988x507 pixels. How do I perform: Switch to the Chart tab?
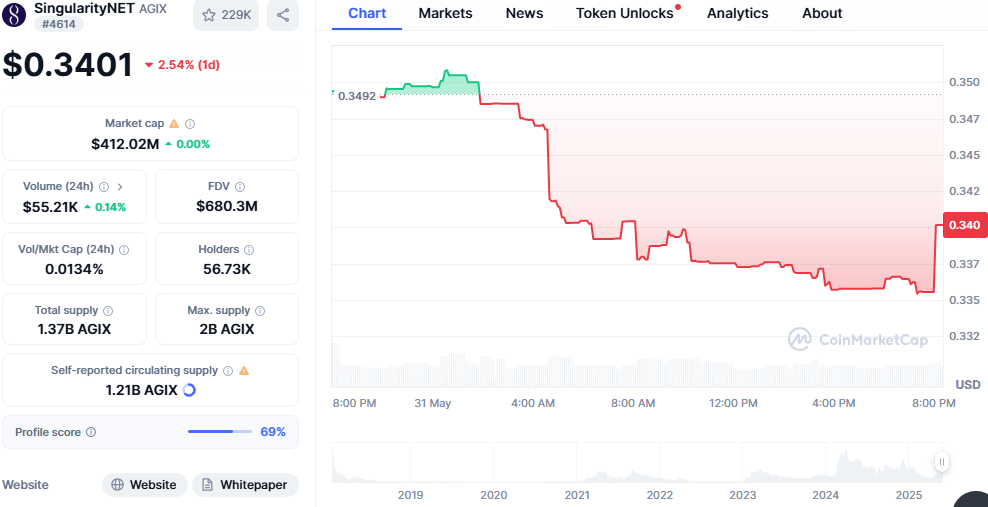click(x=367, y=14)
